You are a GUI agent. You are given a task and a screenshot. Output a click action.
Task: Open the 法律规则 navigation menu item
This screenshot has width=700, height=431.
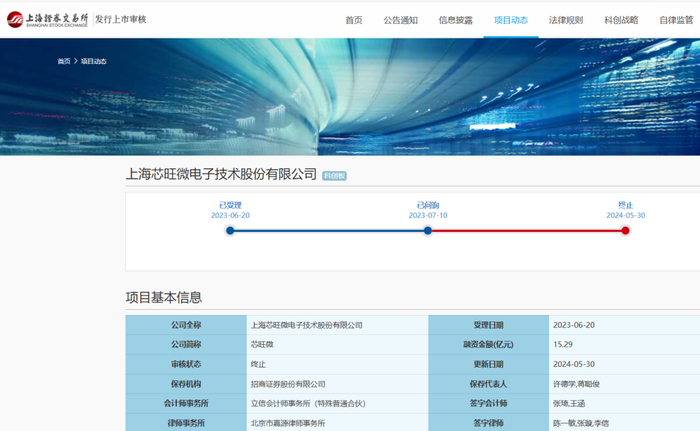pyautogui.click(x=566, y=20)
